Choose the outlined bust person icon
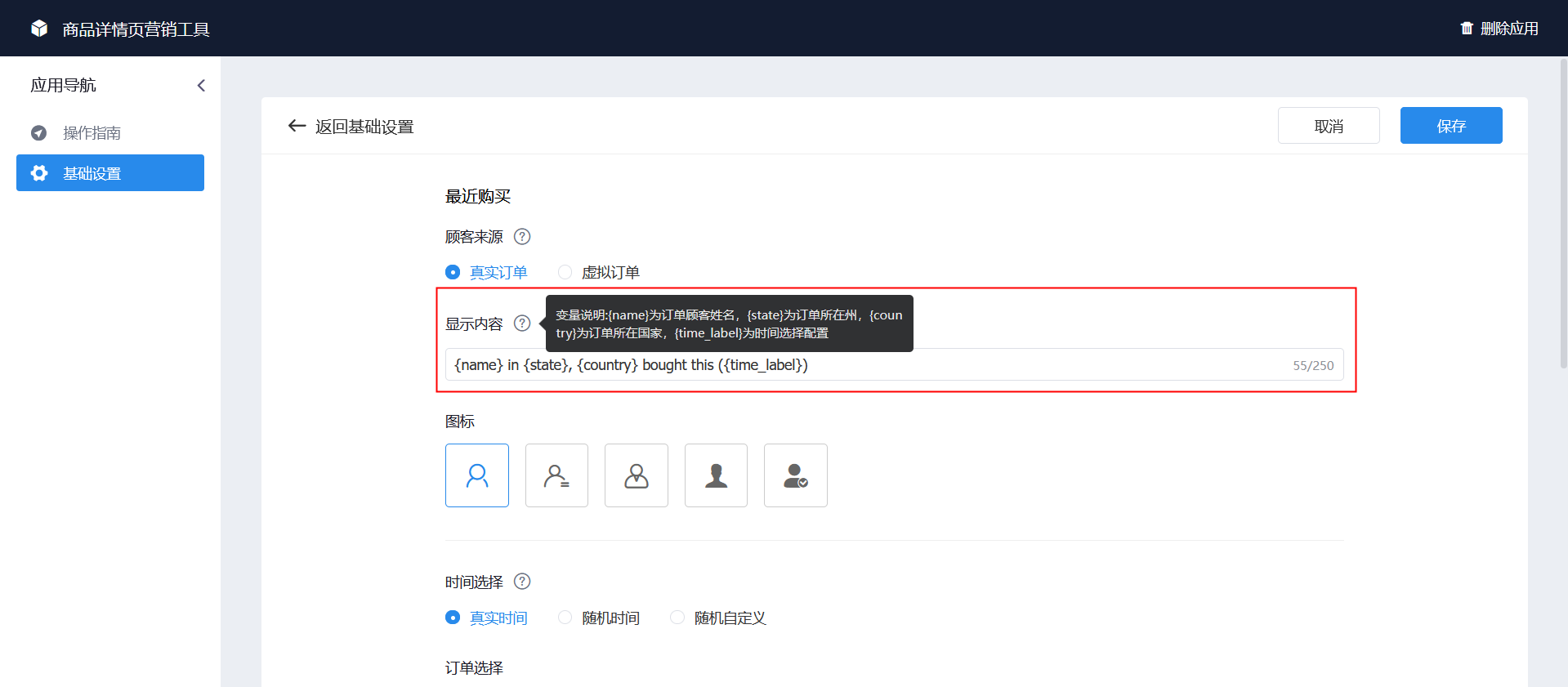This screenshot has width=1568, height=687. point(637,475)
